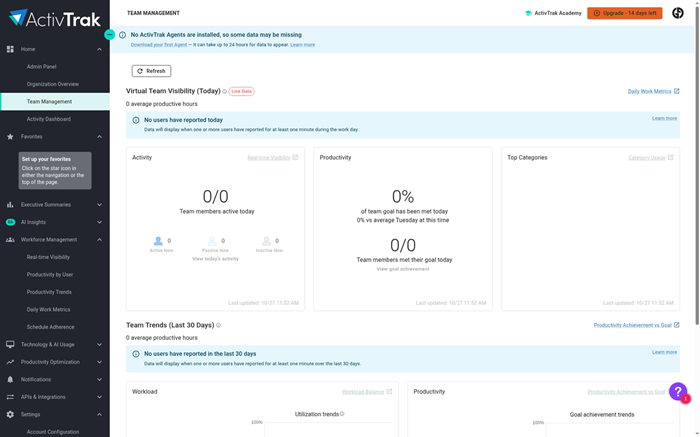
Task: Click the Workforce Management people icon
Action: point(10,240)
